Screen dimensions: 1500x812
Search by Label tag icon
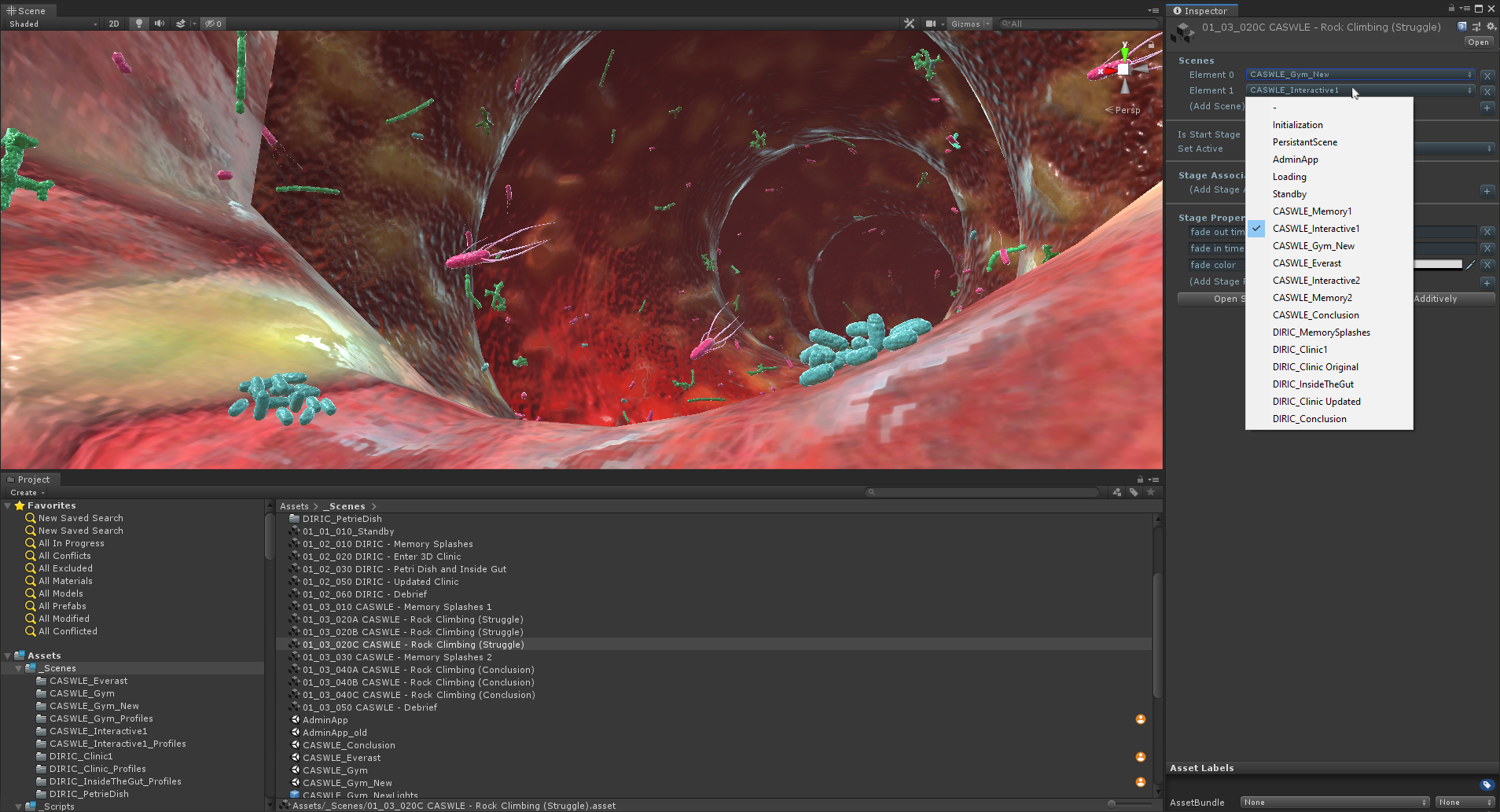click(x=1134, y=492)
